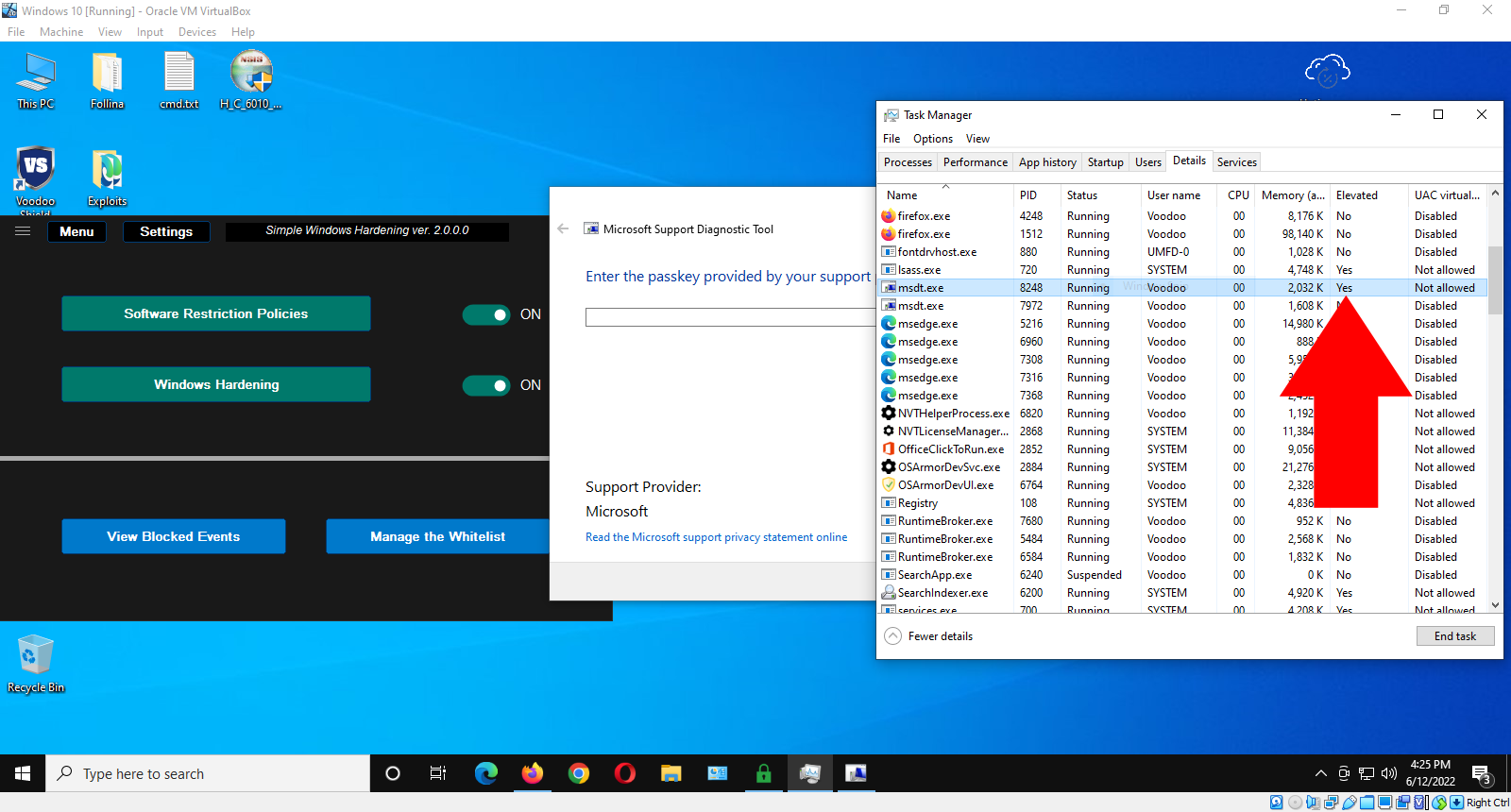Click the hamburger menu icon in hardening app
Viewport: 1511px width, 812px height.
pos(23,231)
